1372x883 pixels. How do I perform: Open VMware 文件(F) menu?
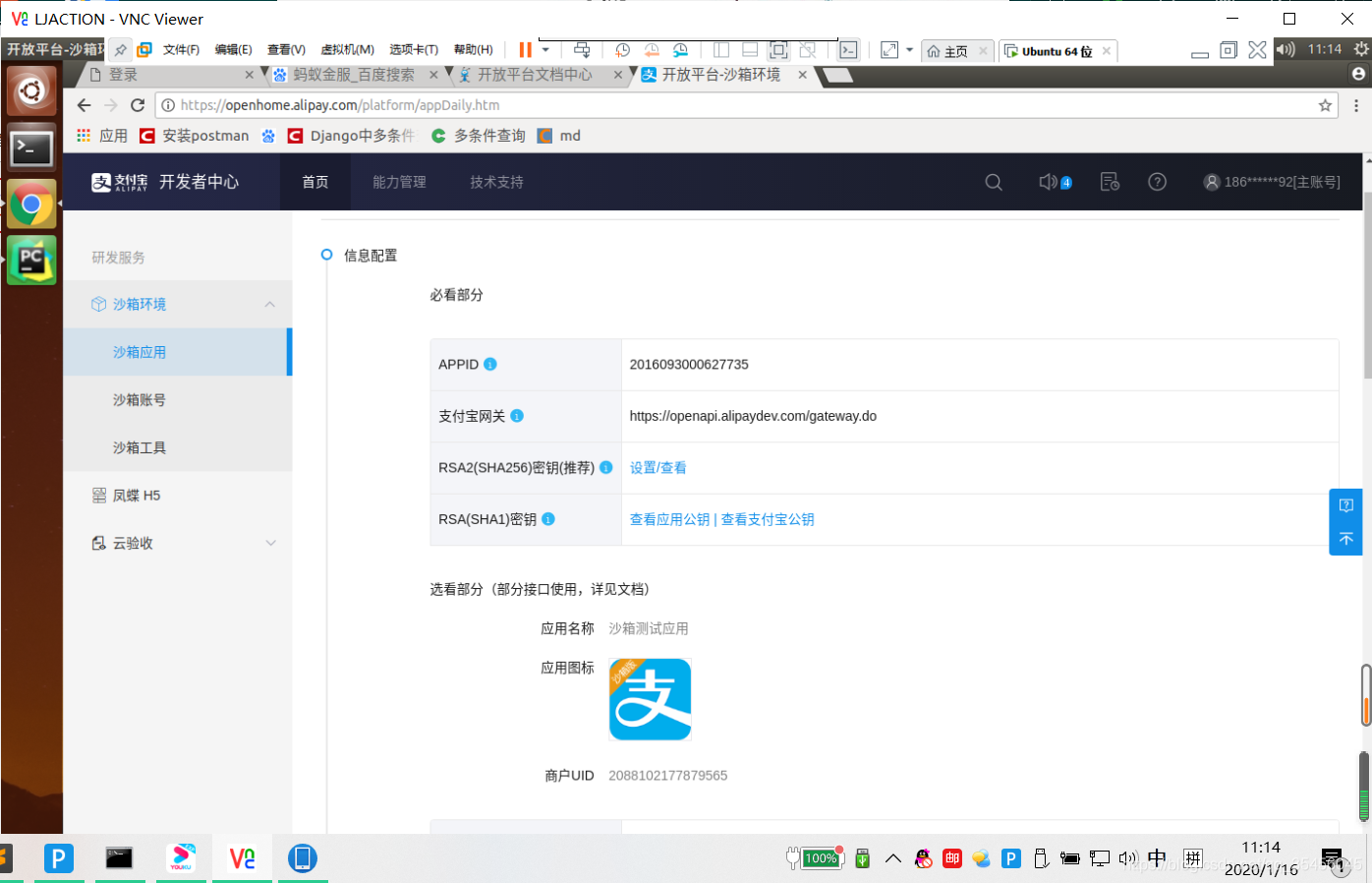181,50
